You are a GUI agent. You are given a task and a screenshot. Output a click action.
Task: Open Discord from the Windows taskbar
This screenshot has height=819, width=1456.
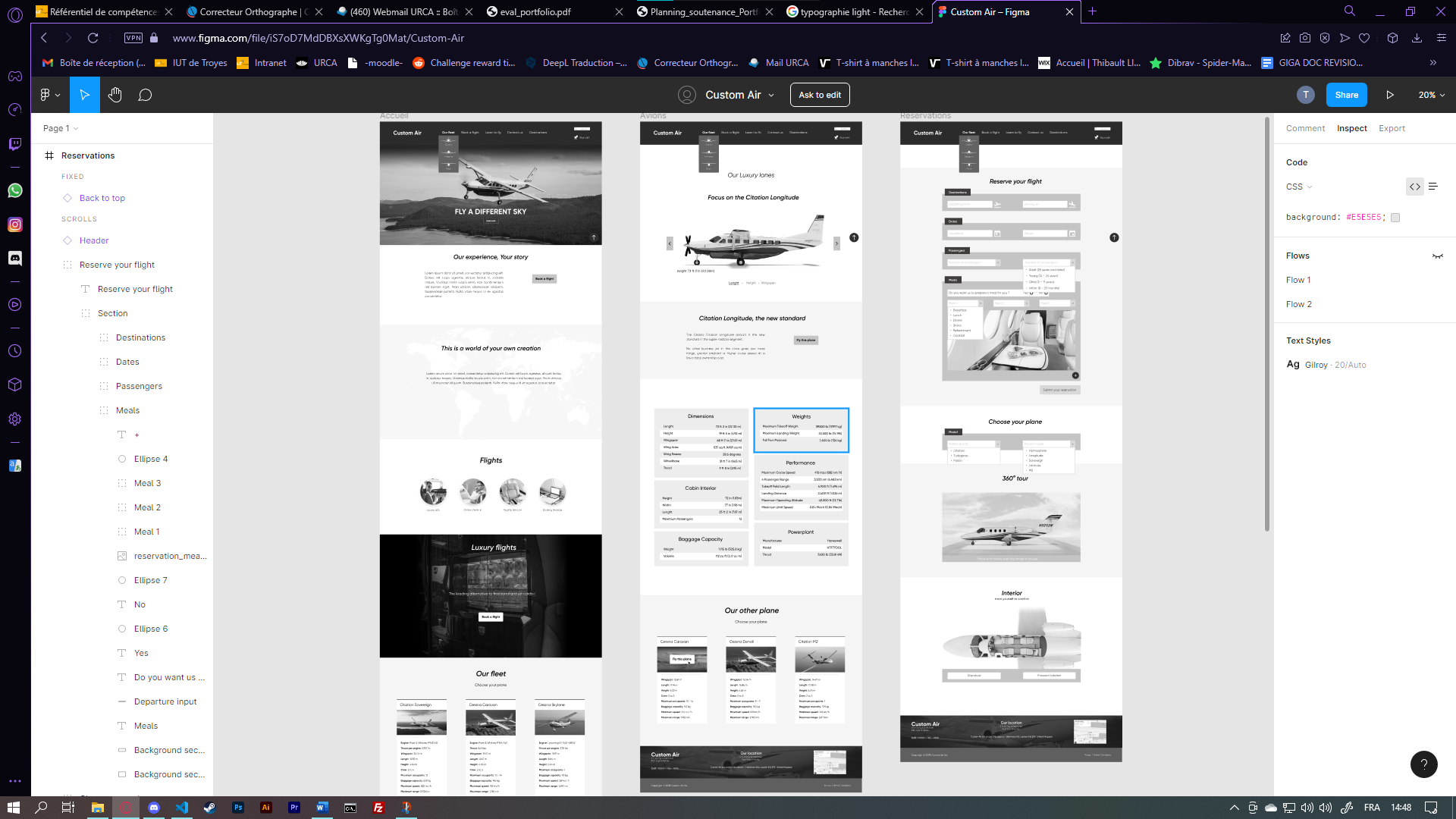pos(154,808)
